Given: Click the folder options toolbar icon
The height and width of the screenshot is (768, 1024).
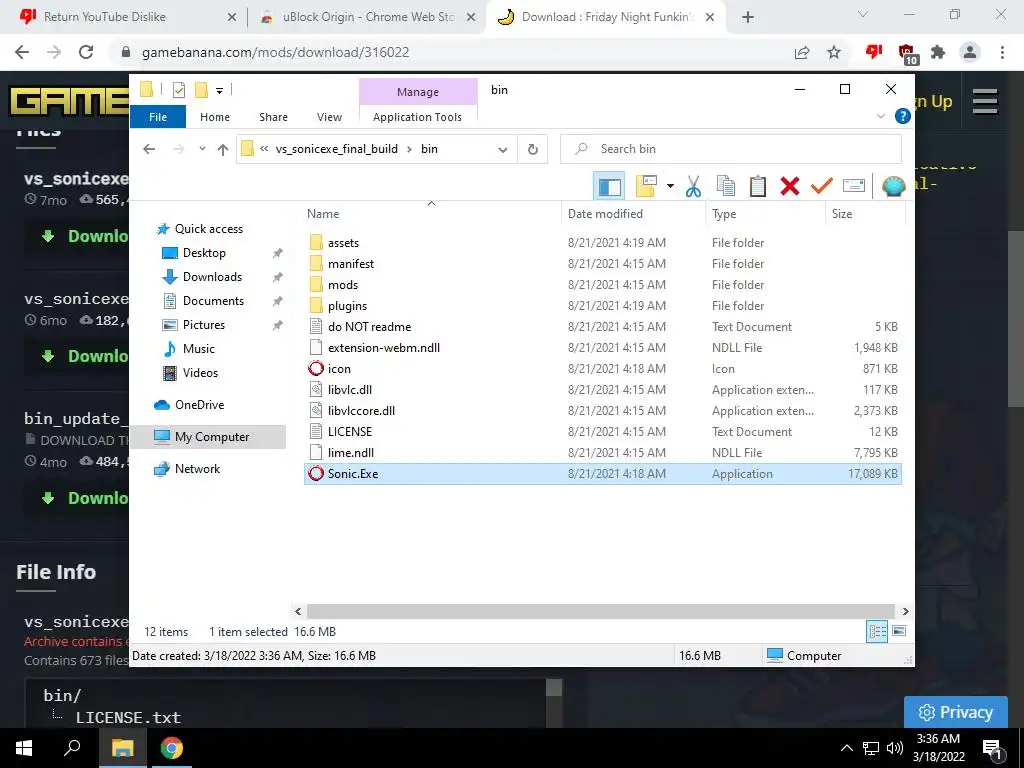Looking at the screenshot, I should click(x=646, y=187).
